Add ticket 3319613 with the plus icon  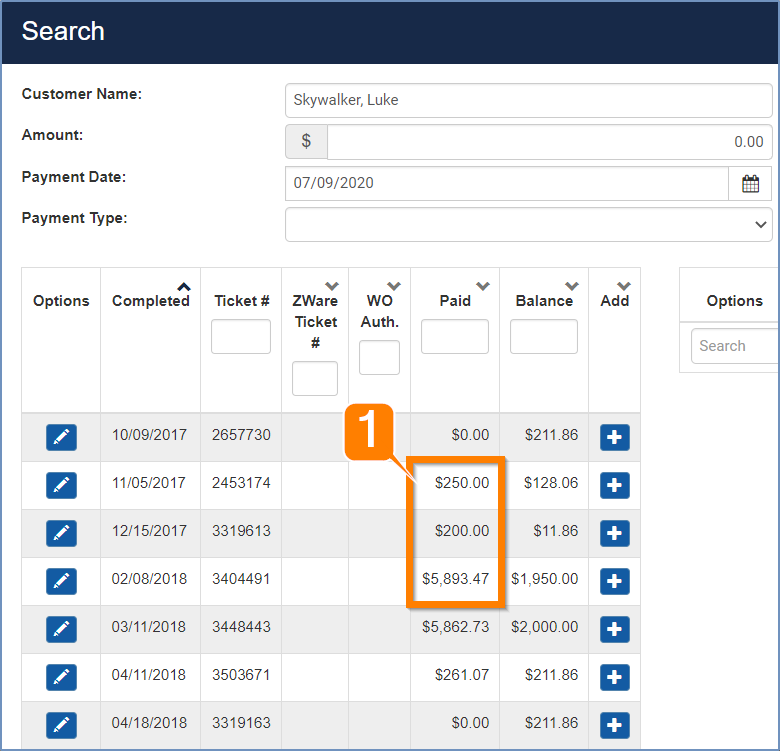click(614, 533)
